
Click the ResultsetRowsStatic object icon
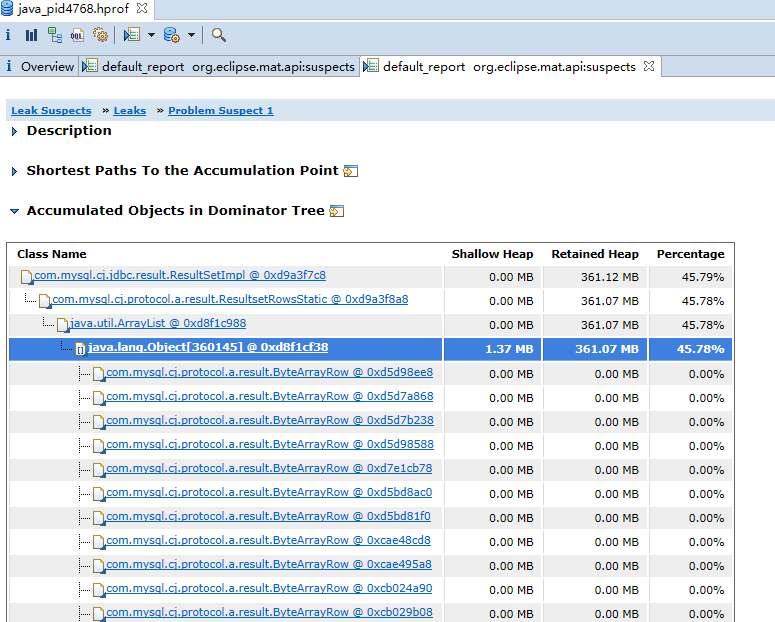tap(45, 301)
